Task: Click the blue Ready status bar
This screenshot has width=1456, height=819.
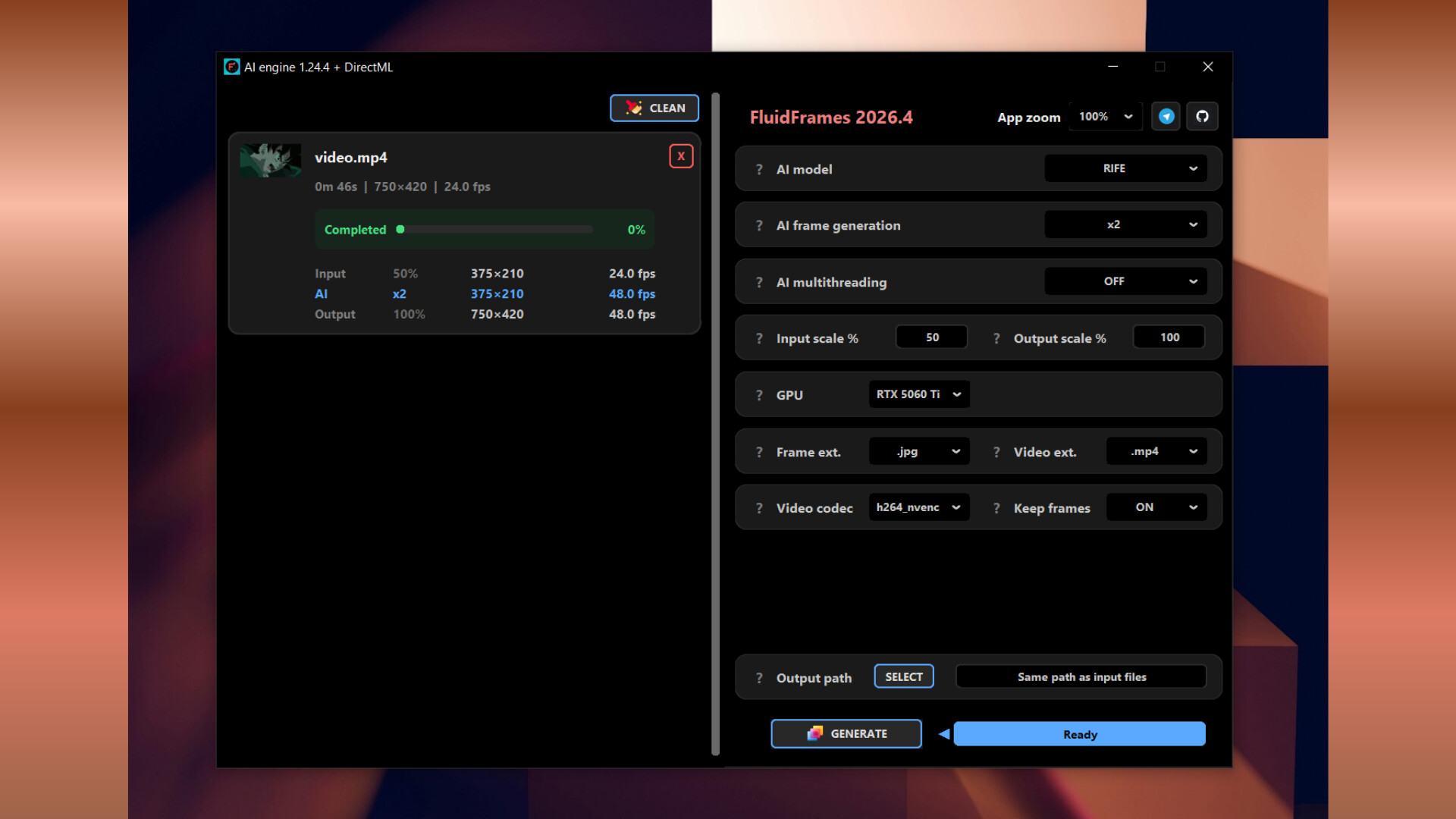Action: point(1080,734)
